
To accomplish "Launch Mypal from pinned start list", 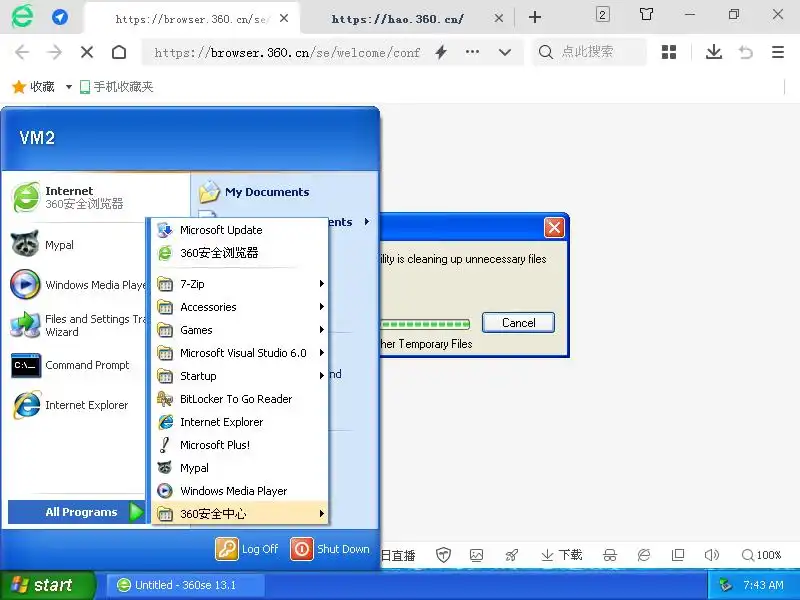I will (x=77, y=245).
